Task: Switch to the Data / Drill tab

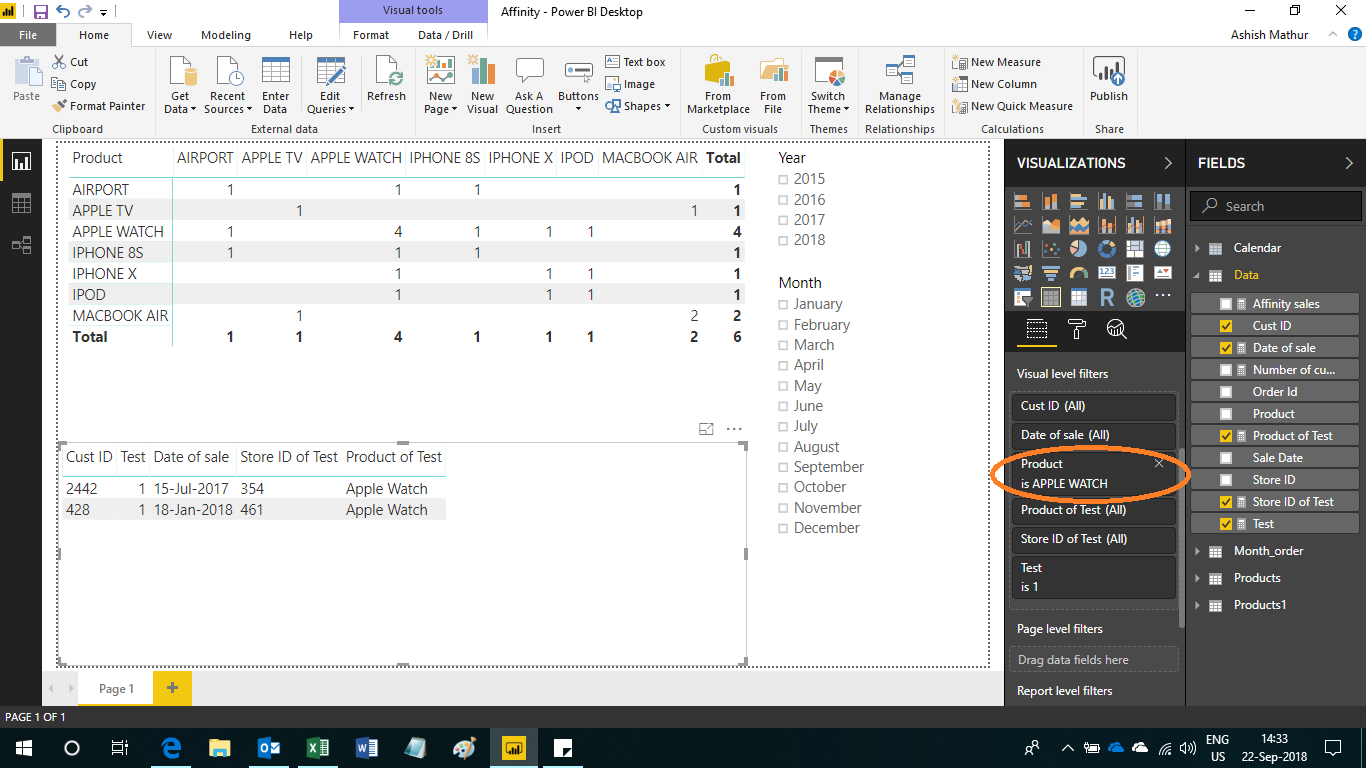Action: (x=445, y=35)
